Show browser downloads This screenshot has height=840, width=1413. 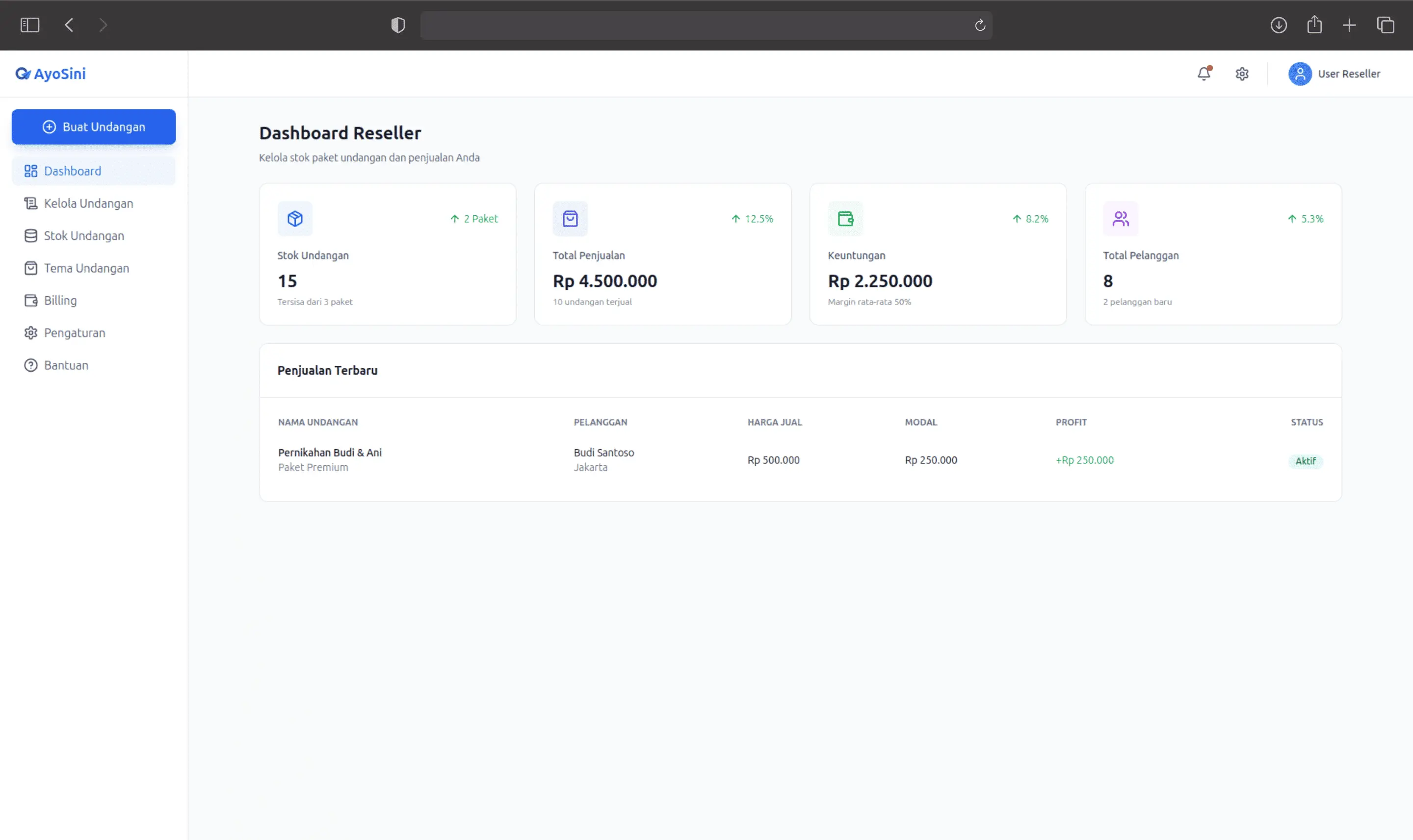(1279, 25)
